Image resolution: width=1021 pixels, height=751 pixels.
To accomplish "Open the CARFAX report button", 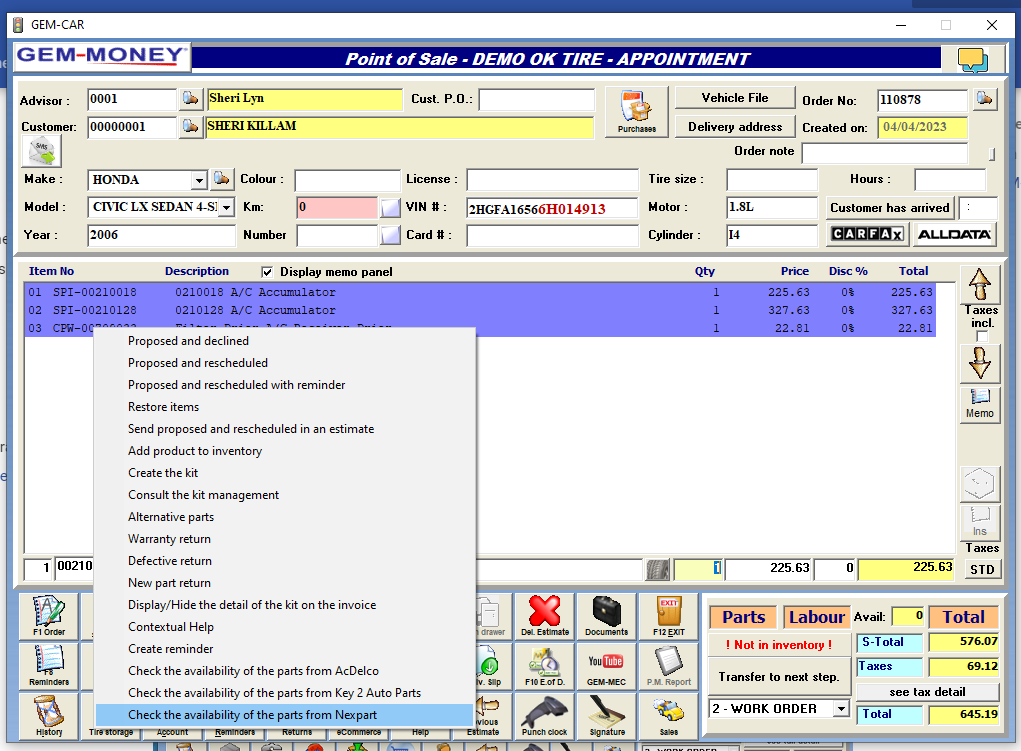I will (x=868, y=234).
